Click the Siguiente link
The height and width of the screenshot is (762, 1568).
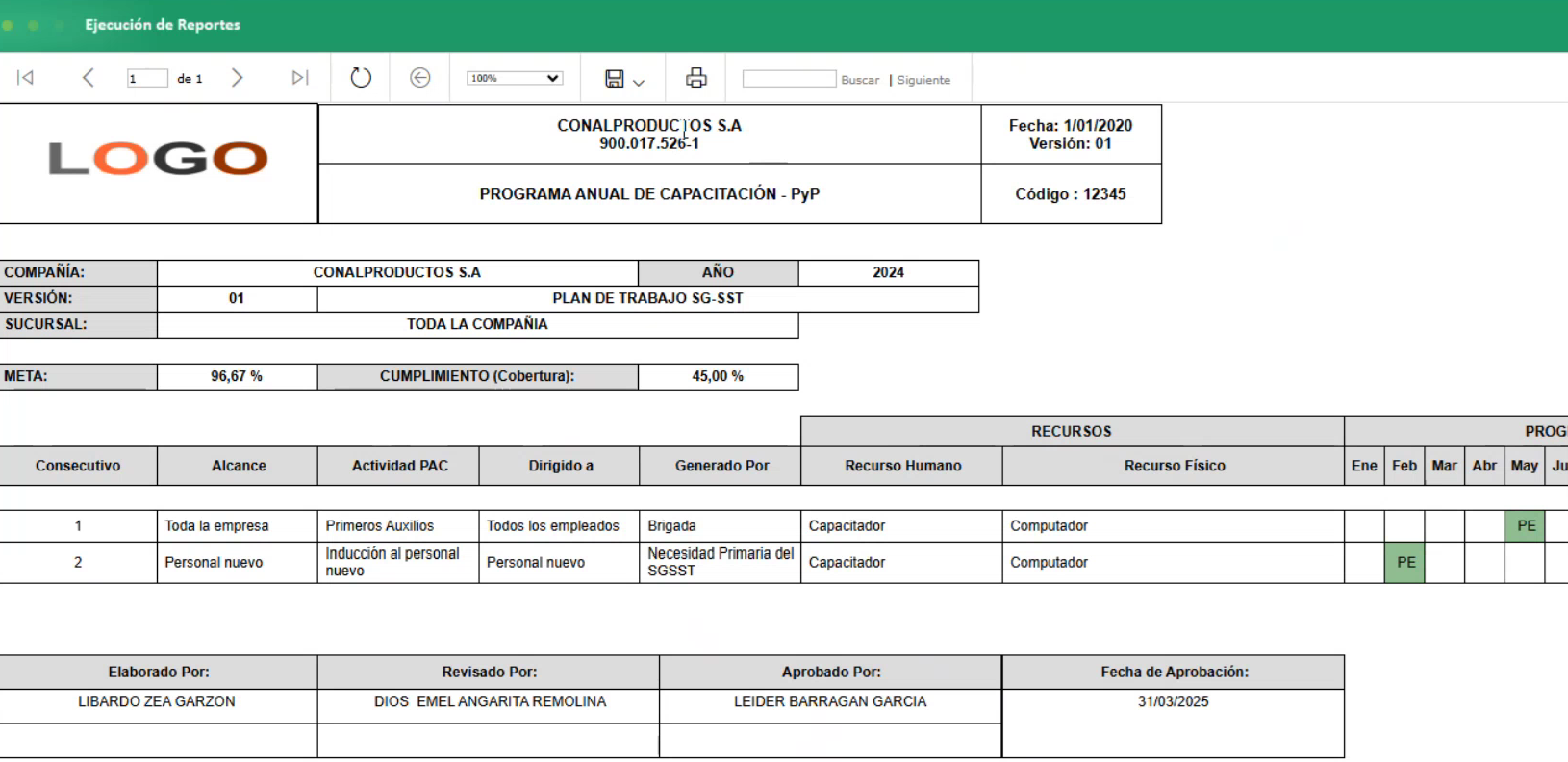[x=923, y=80]
